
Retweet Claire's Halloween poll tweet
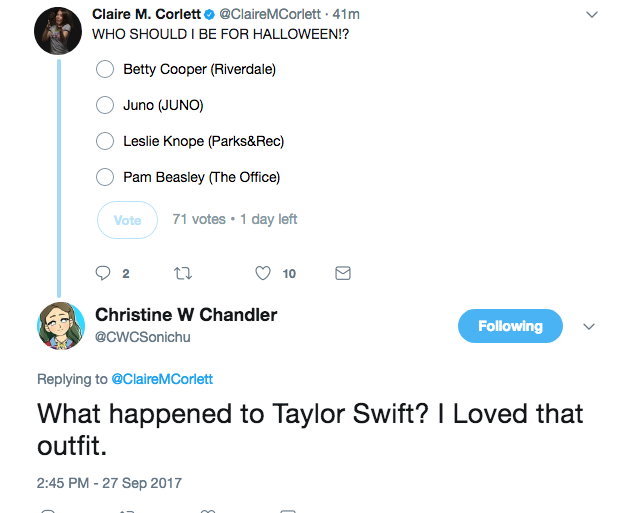pyautogui.click(x=183, y=273)
